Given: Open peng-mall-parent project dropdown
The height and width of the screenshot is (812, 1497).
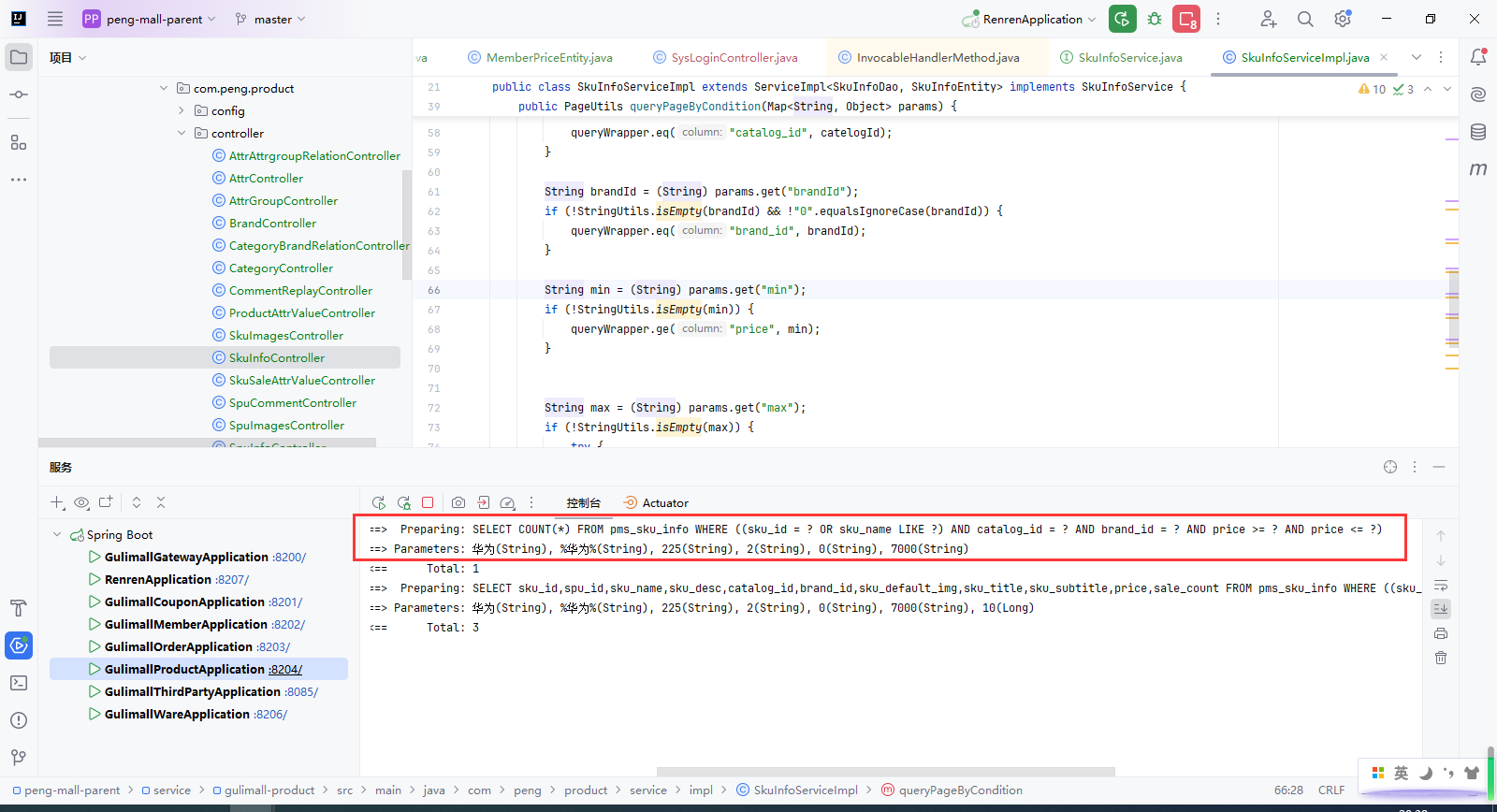Looking at the screenshot, I should tap(149, 19).
